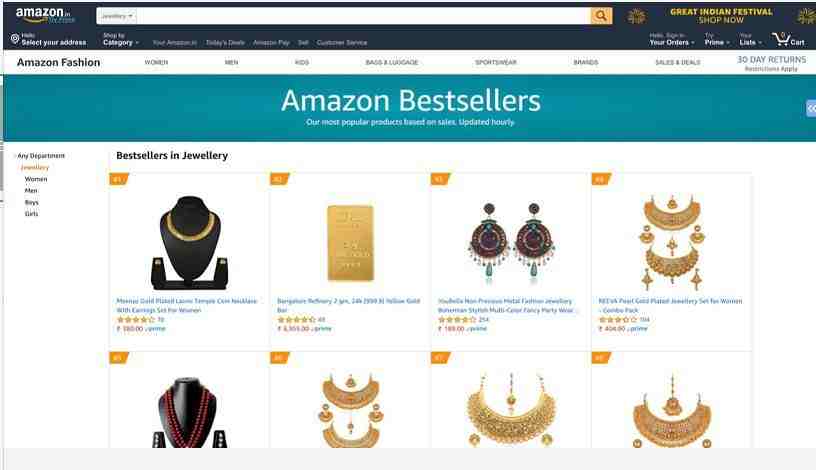Screen dimensions: 816x470
Task: Click the location pin address icon
Action: (15, 39)
